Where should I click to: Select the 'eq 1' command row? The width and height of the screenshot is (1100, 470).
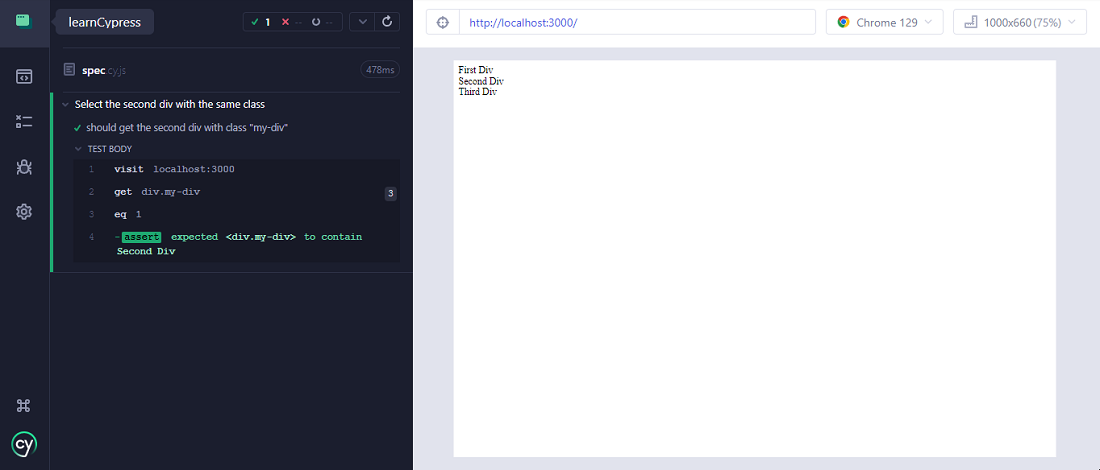coord(236,215)
